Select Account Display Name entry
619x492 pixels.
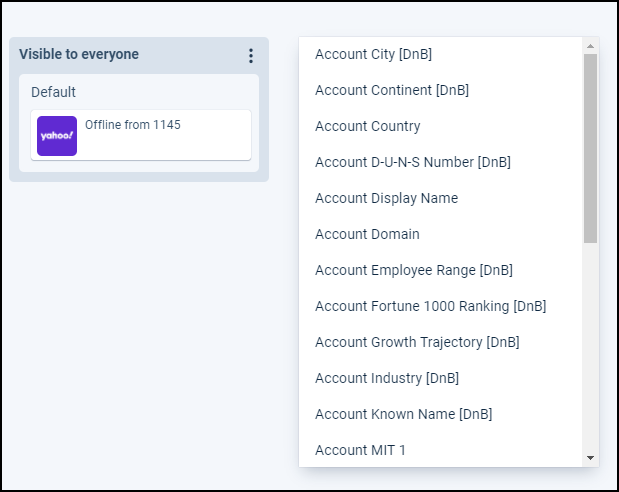pos(386,198)
